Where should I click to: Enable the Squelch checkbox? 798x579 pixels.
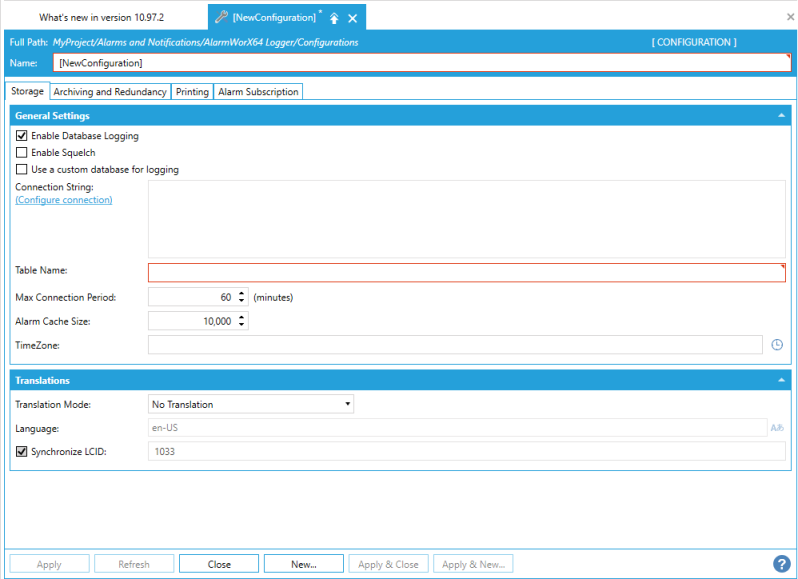tap(22, 153)
